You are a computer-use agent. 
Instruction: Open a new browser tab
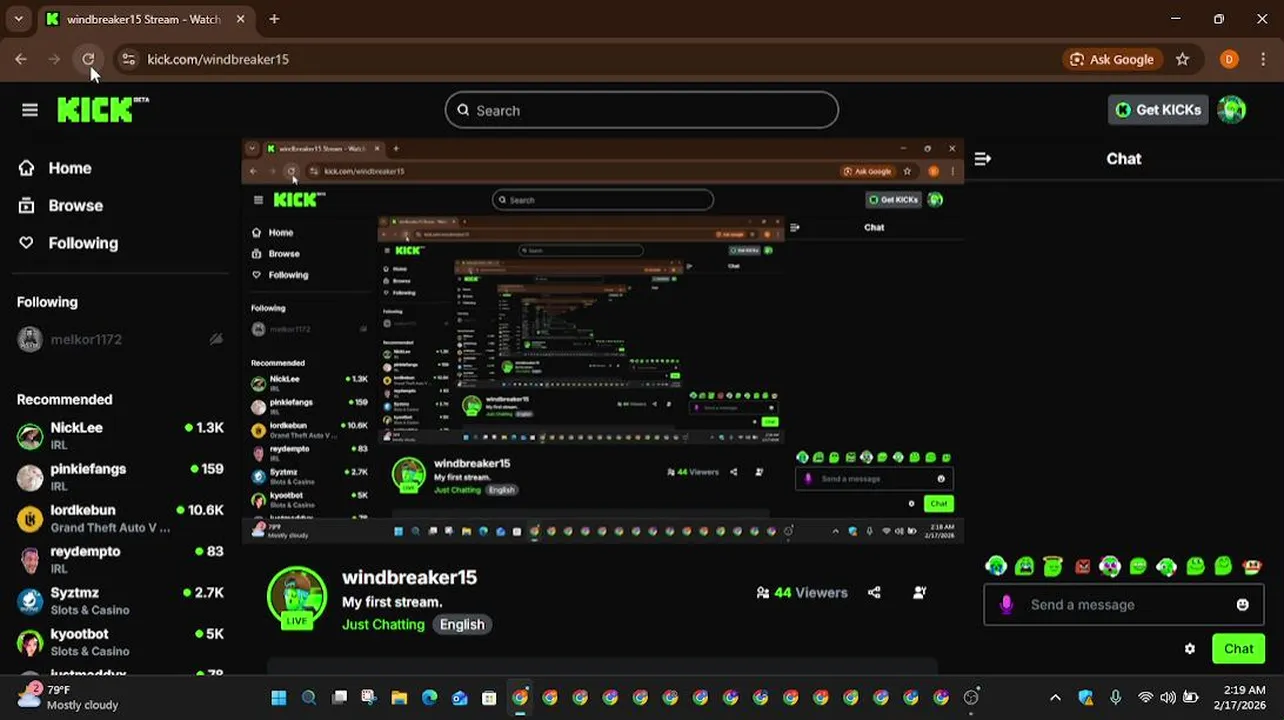click(x=274, y=19)
